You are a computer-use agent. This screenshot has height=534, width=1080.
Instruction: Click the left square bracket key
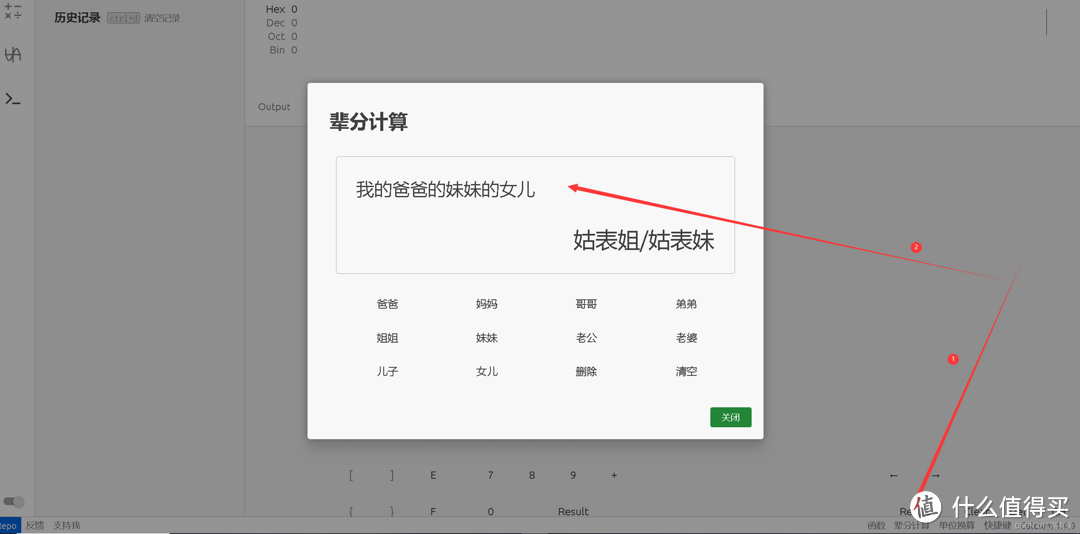pos(351,475)
